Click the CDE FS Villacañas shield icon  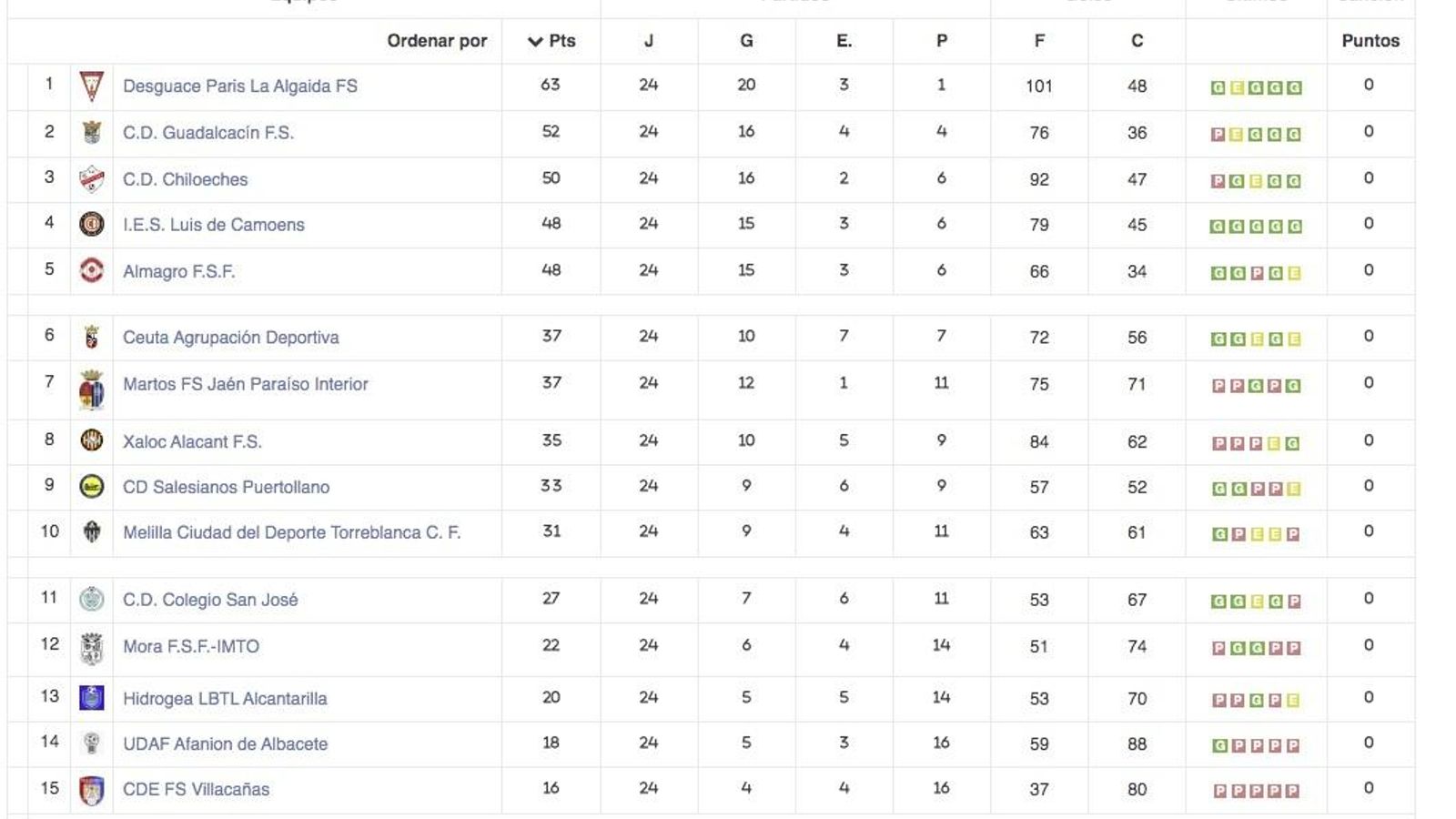tap(91, 789)
